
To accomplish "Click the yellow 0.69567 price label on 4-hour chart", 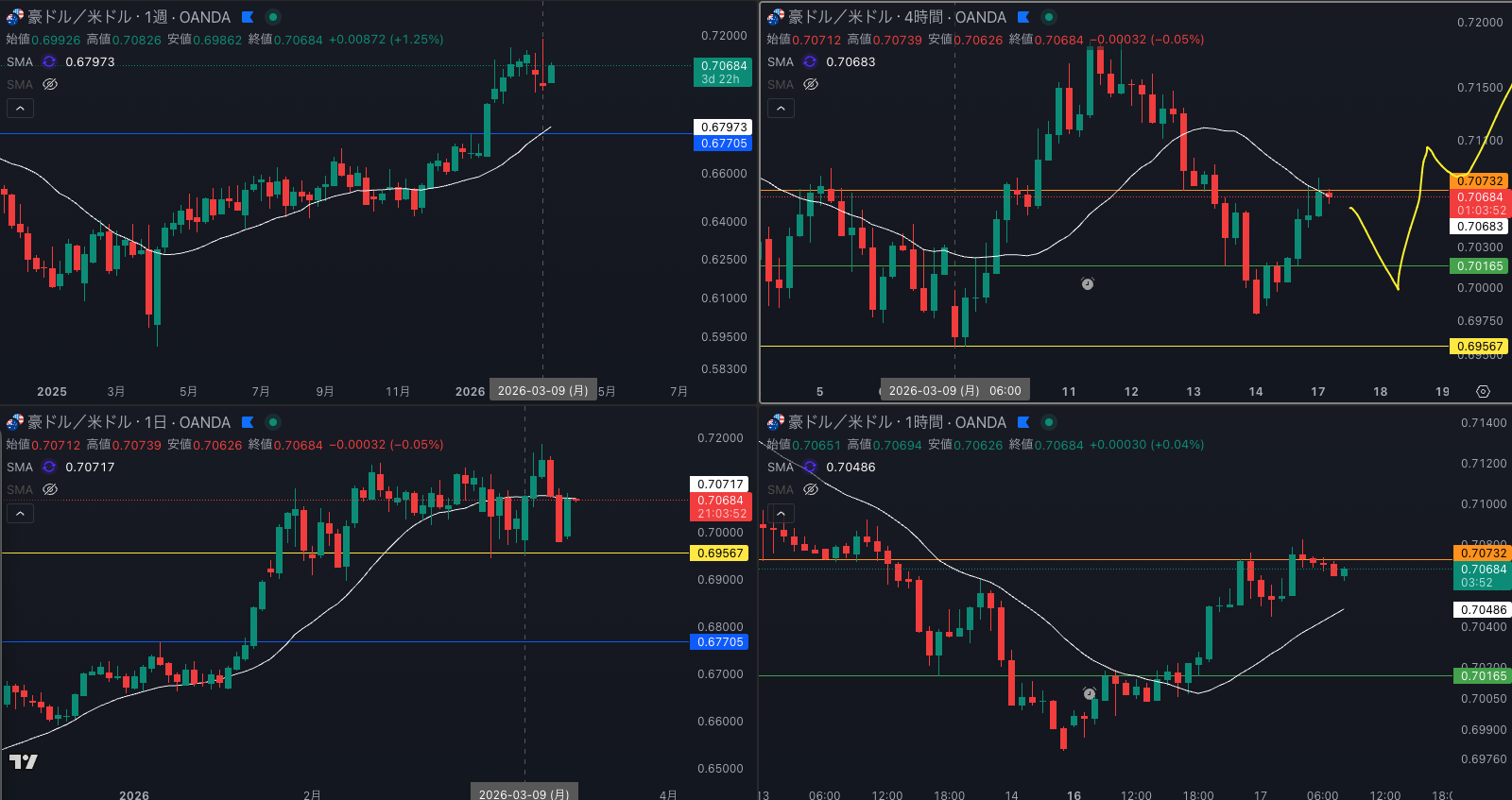I will [1479, 347].
